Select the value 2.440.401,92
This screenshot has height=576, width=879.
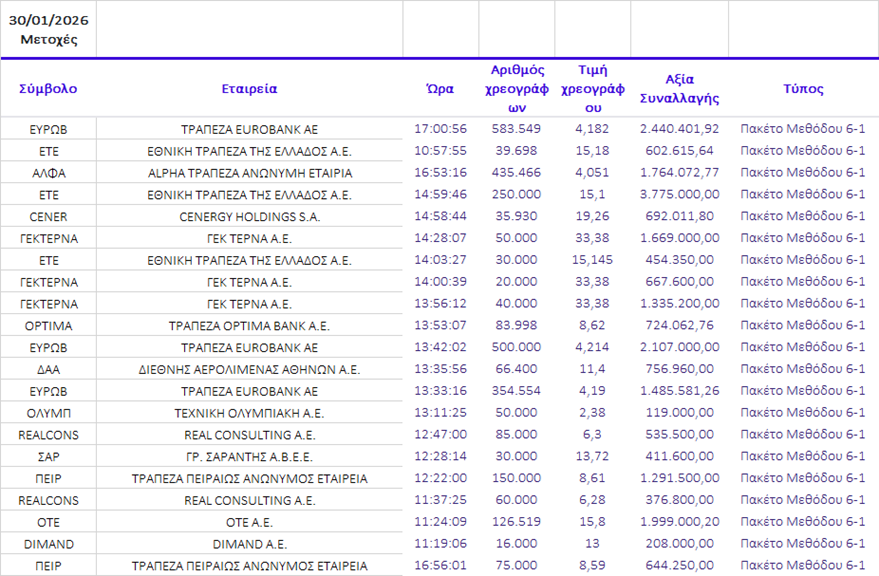coord(679,129)
